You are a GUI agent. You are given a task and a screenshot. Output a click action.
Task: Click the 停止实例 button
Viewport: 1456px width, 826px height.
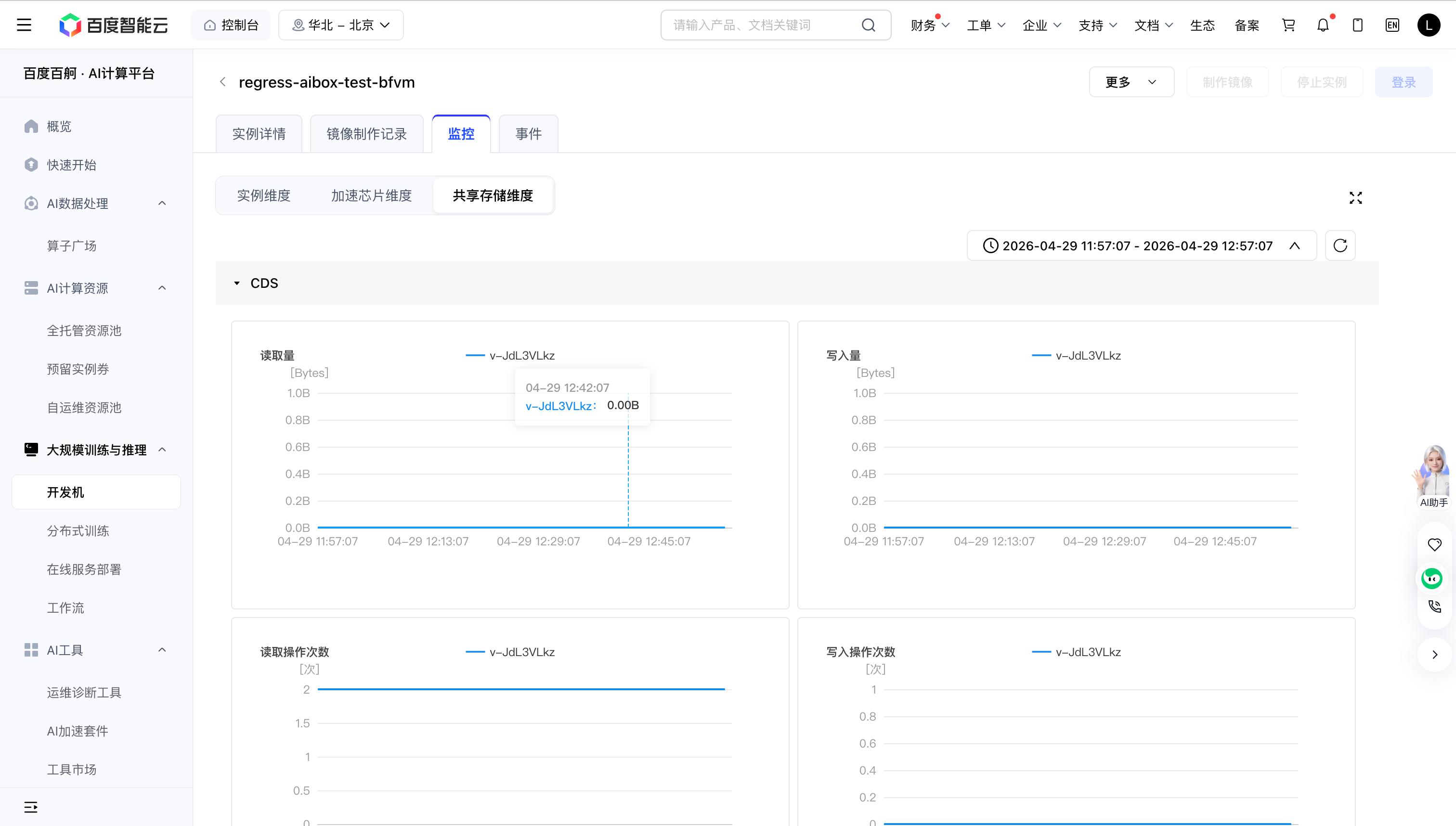click(1322, 82)
